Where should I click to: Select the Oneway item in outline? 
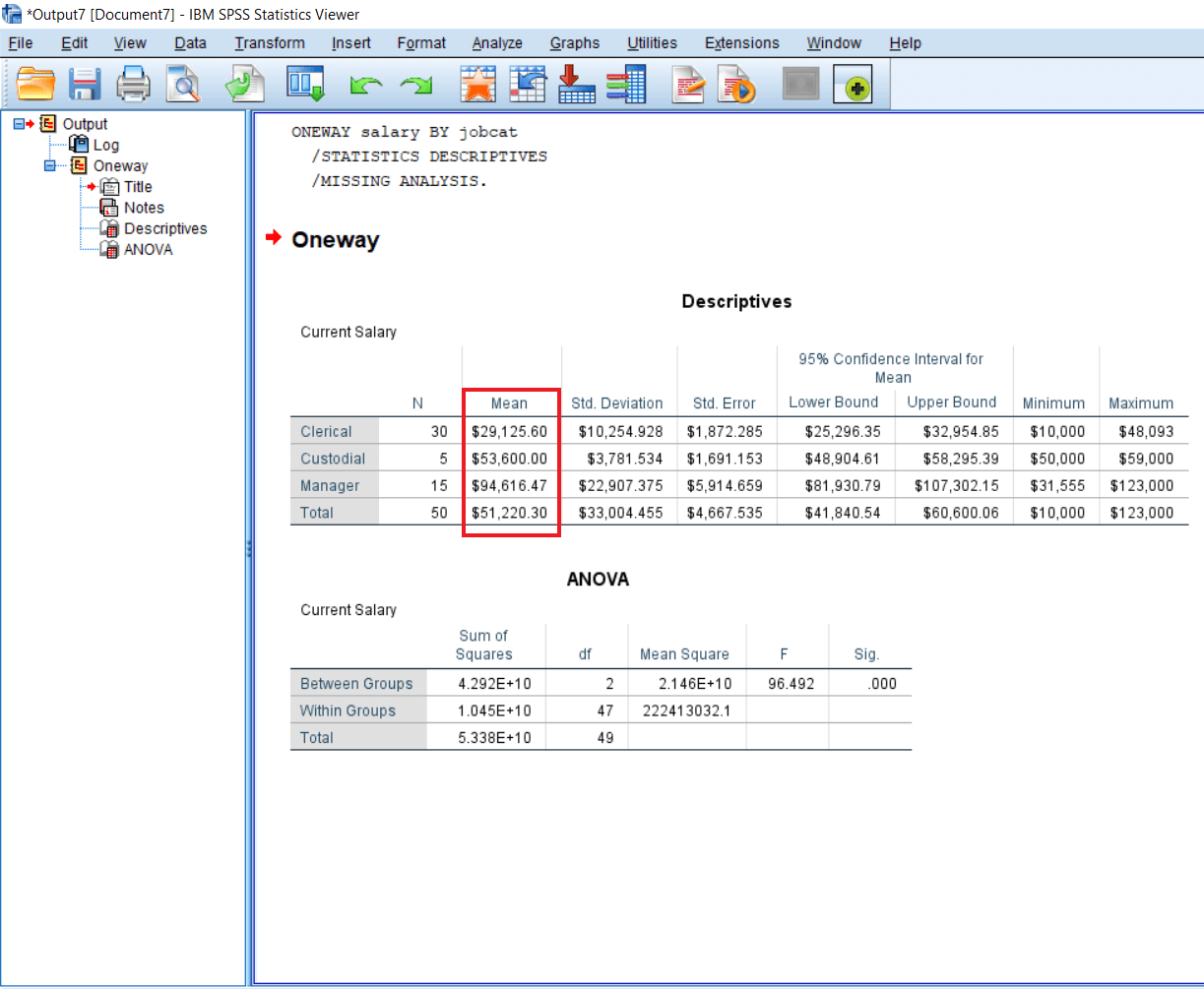[120, 165]
